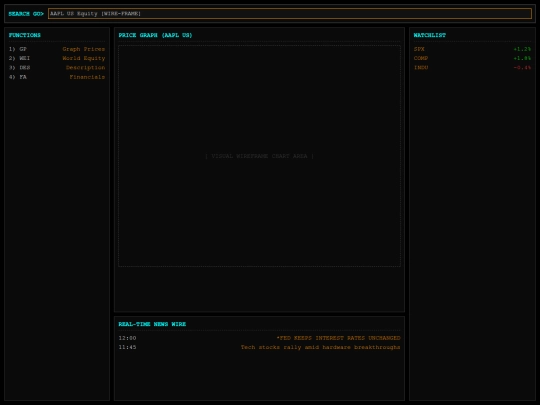
Task: Click the +1.2% change value for SPX
Action: point(522,49)
